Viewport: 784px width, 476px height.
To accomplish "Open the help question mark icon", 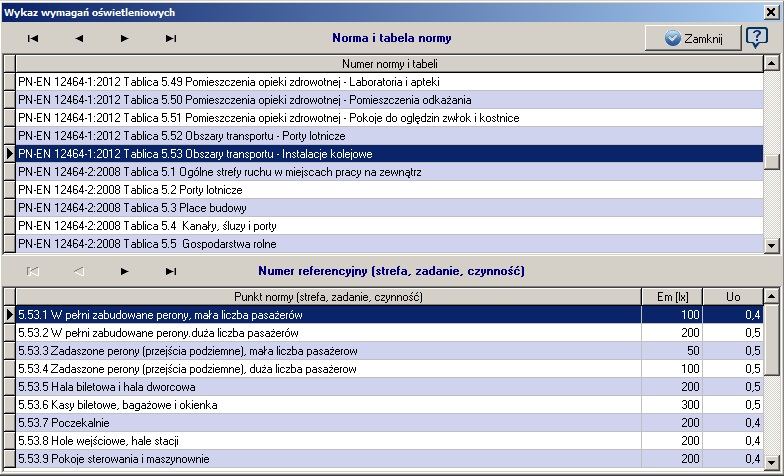I will tap(756, 38).
